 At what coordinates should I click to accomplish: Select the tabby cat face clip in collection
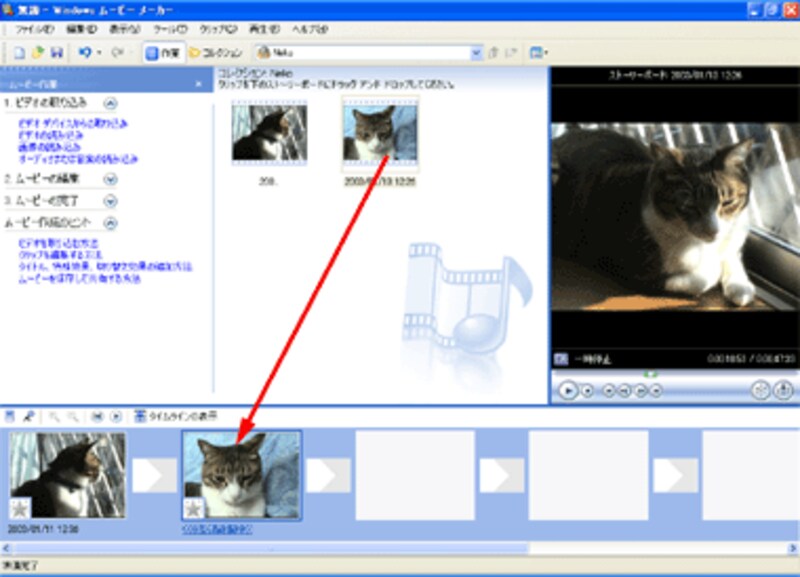(381, 133)
